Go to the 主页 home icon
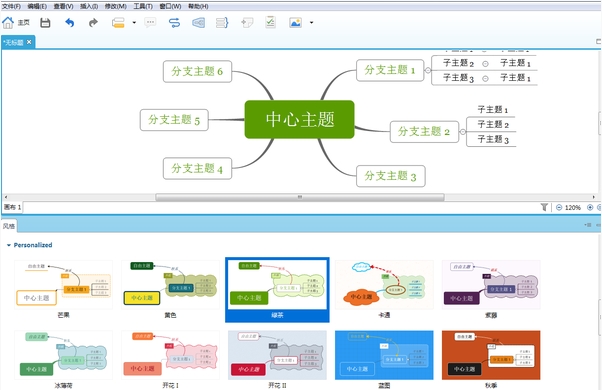The image size is (602, 390). coord(8,23)
